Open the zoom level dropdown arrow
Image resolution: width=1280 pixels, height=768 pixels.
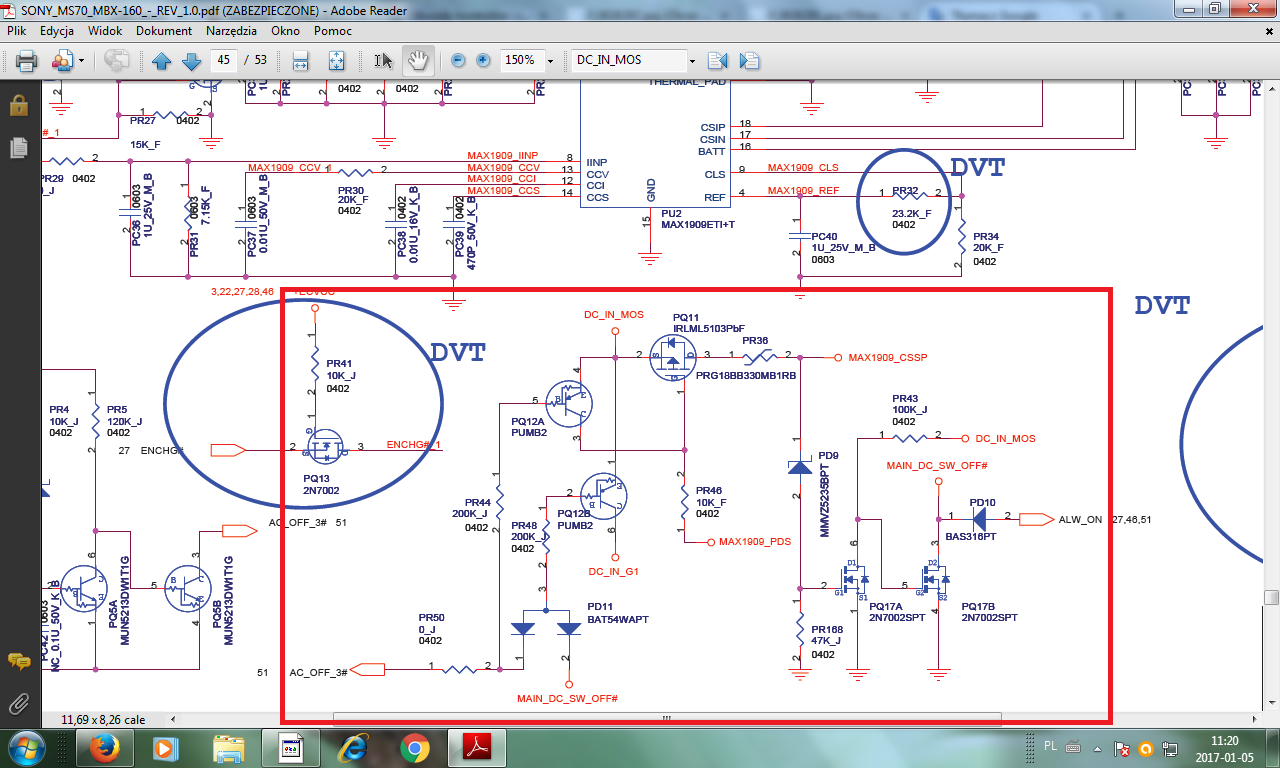pyautogui.click(x=551, y=60)
